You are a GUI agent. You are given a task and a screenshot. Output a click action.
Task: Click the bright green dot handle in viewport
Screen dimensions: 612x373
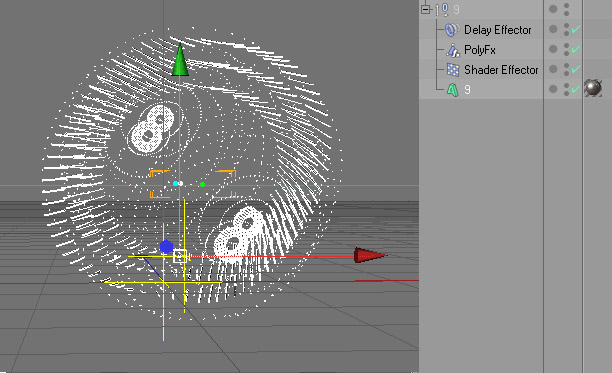pos(202,185)
